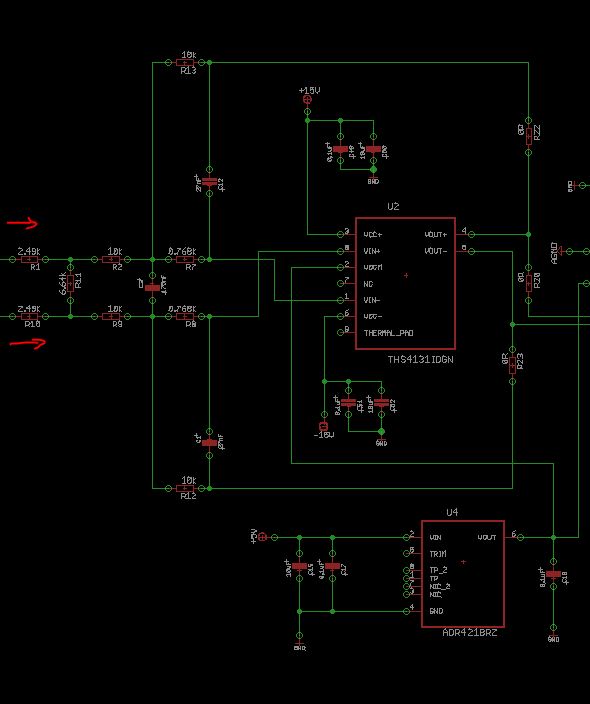Select resistor R1 symbol
Screen dimensions: 590x704
[29, 260]
